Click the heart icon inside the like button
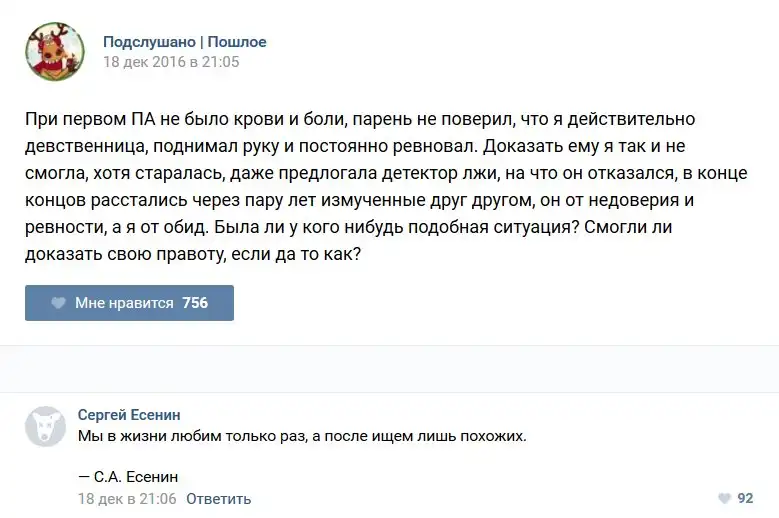779x518 pixels. [59, 303]
